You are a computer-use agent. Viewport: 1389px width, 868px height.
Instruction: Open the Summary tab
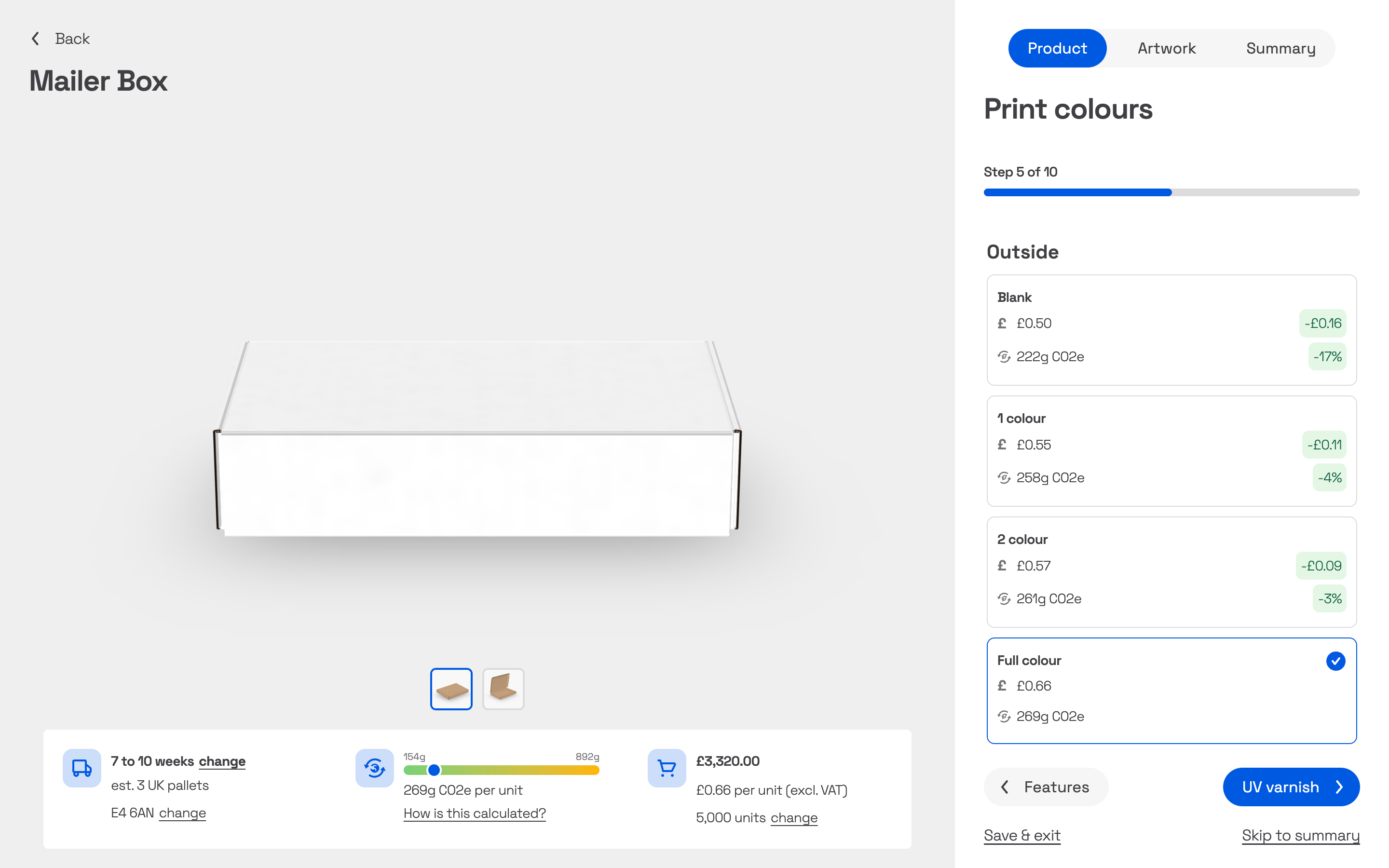click(x=1280, y=48)
